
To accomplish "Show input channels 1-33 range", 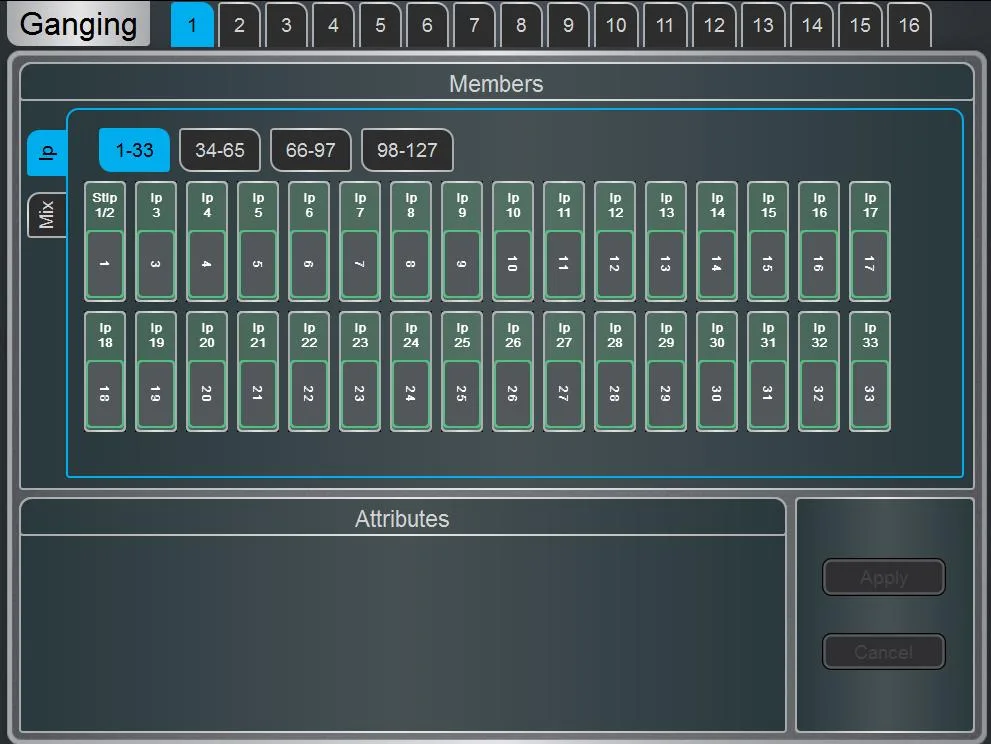I will pyautogui.click(x=134, y=150).
